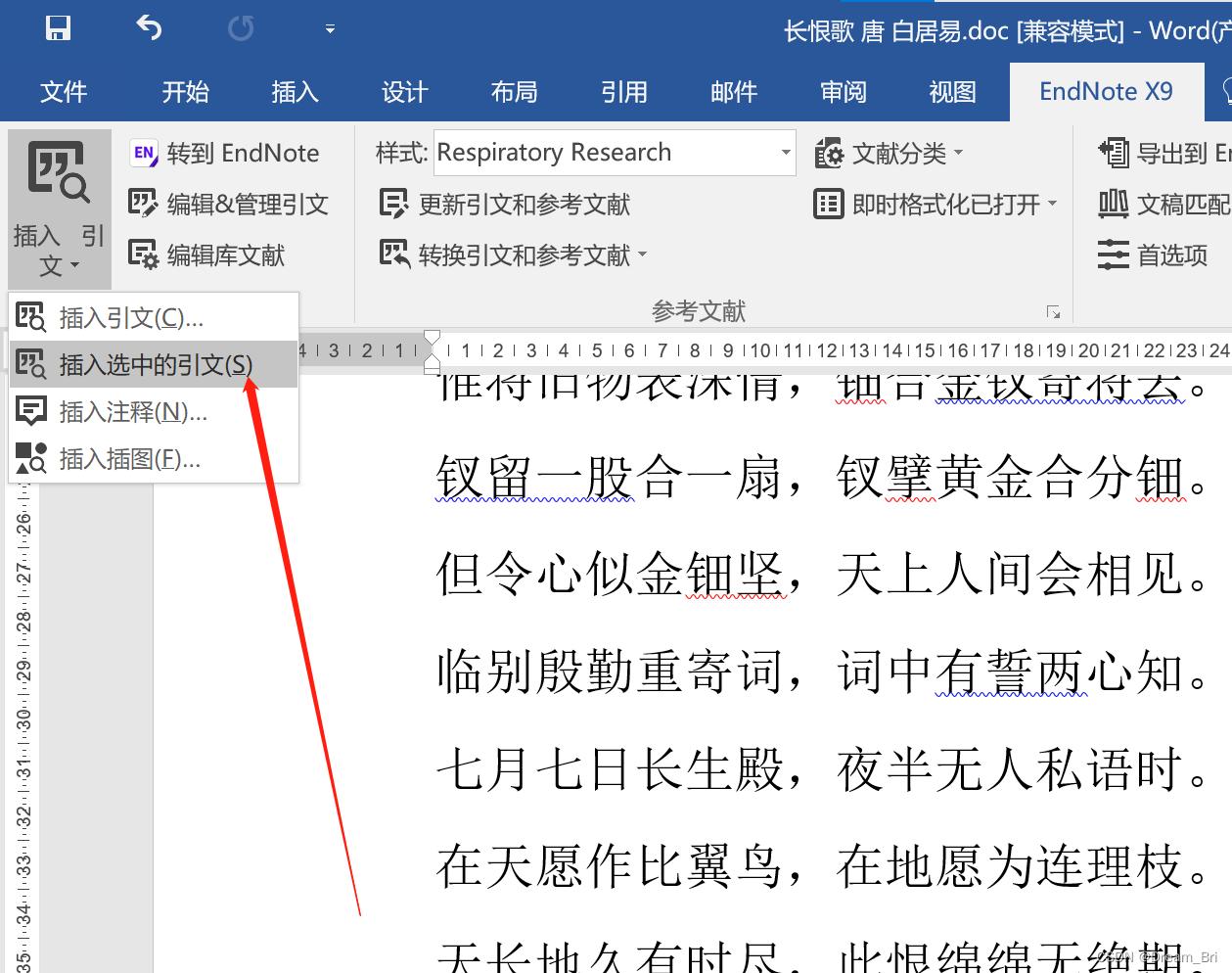Open the 文件 tab

(x=64, y=92)
